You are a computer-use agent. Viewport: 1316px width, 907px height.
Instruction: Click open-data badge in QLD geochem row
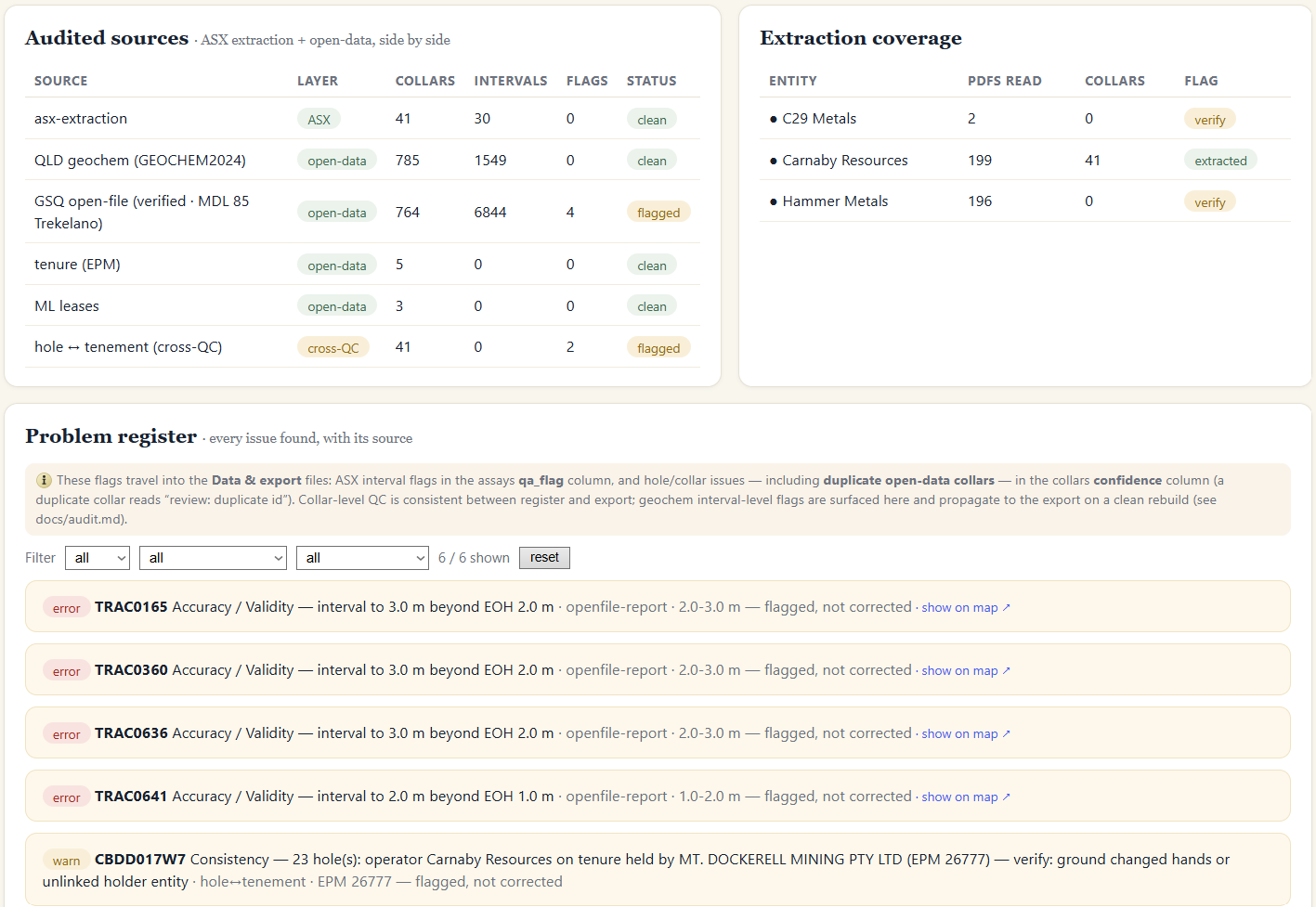337,161
